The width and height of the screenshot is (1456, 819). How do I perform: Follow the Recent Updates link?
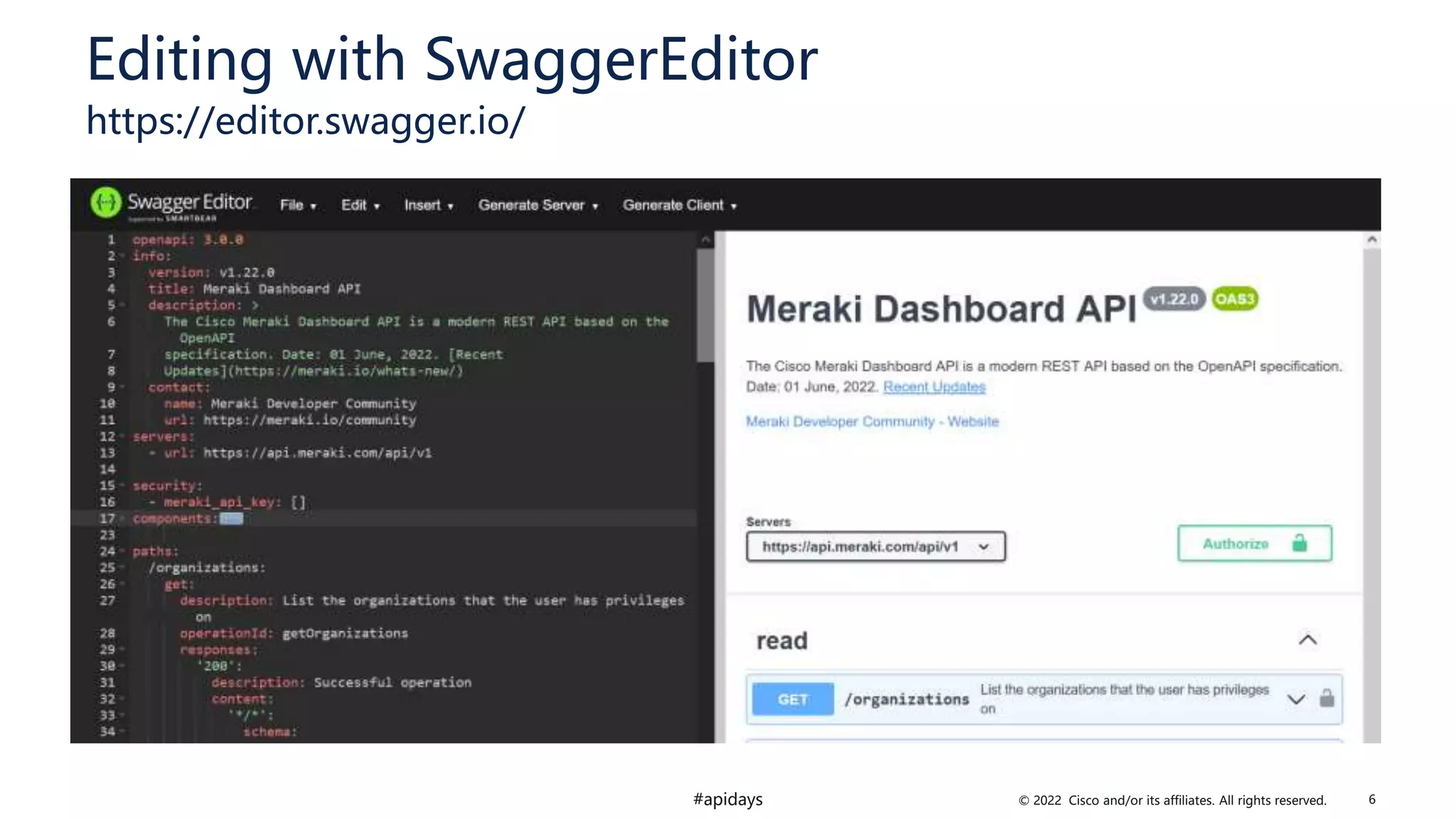934,387
